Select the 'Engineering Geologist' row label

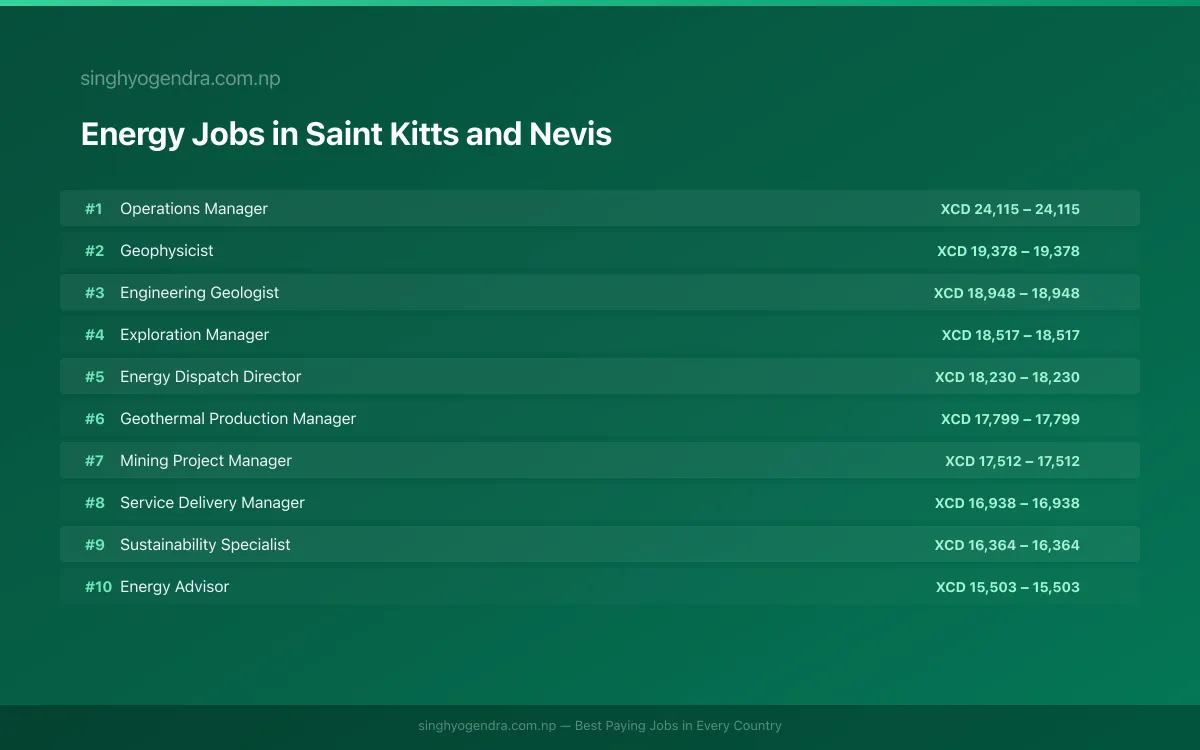(x=200, y=293)
